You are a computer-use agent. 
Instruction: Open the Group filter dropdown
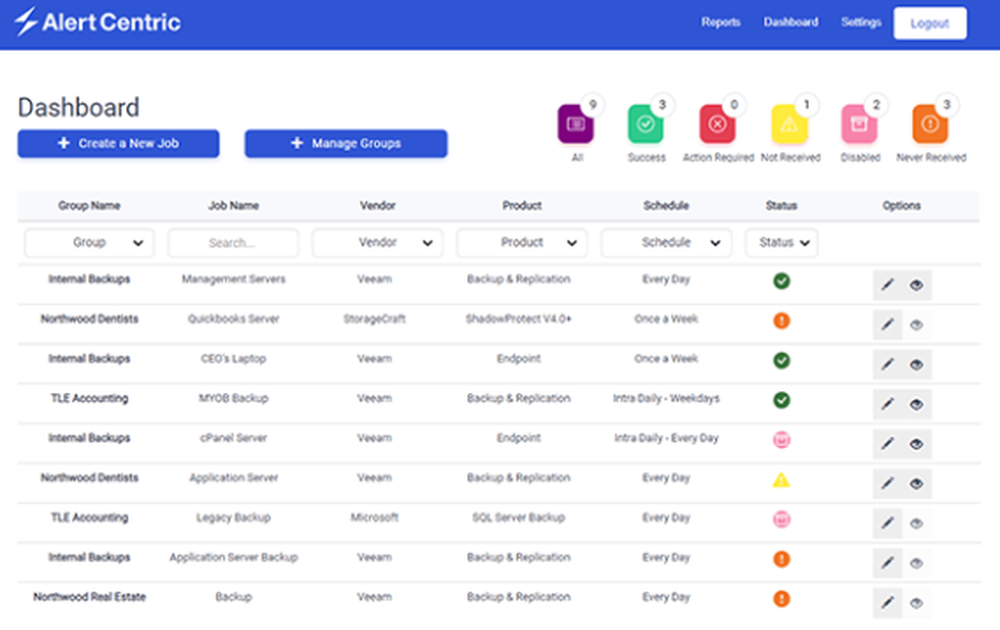coord(88,242)
